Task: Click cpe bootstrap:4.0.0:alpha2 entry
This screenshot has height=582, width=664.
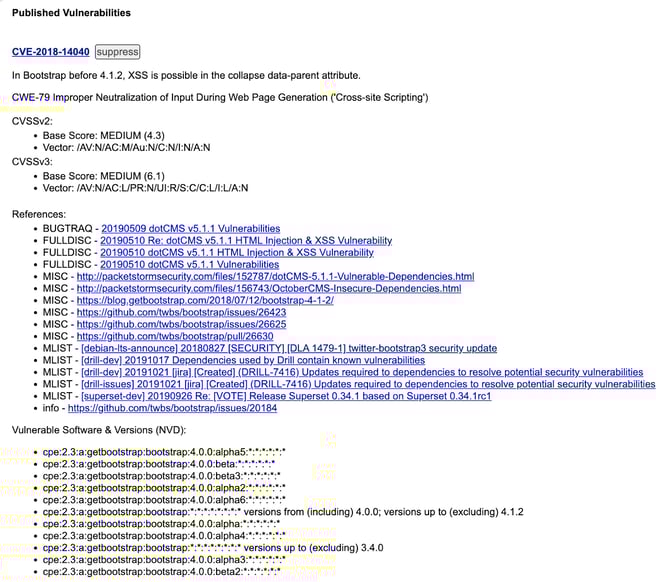Action: click(164, 488)
